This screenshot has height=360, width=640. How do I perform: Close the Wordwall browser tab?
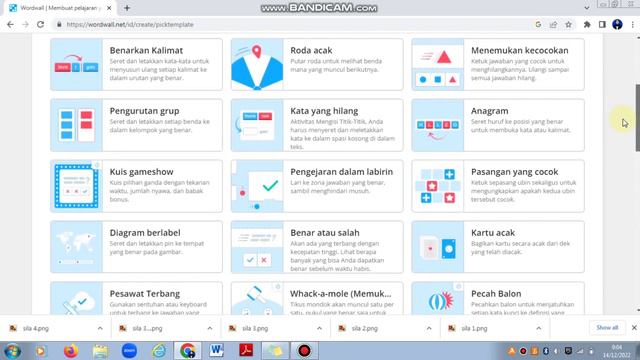click(x=109, y=8)
